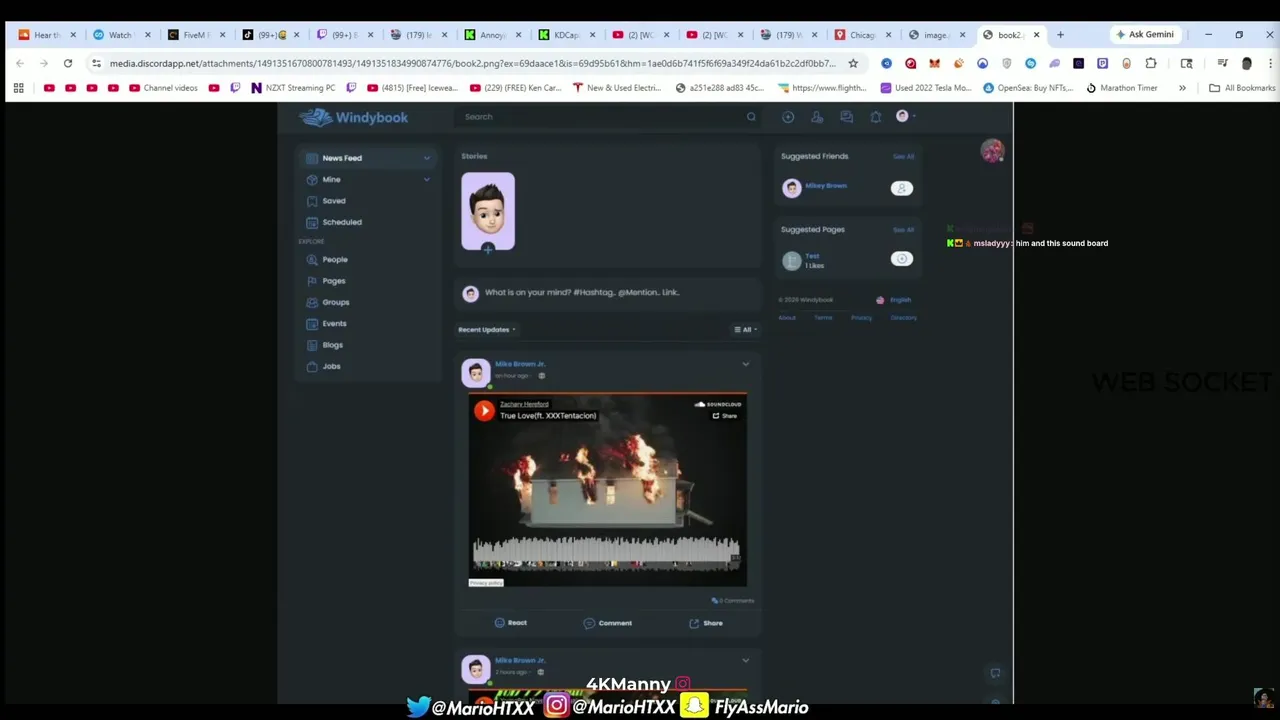Change language from English
The width and height of the screenshot is (1280, 720).
(895, 300)
